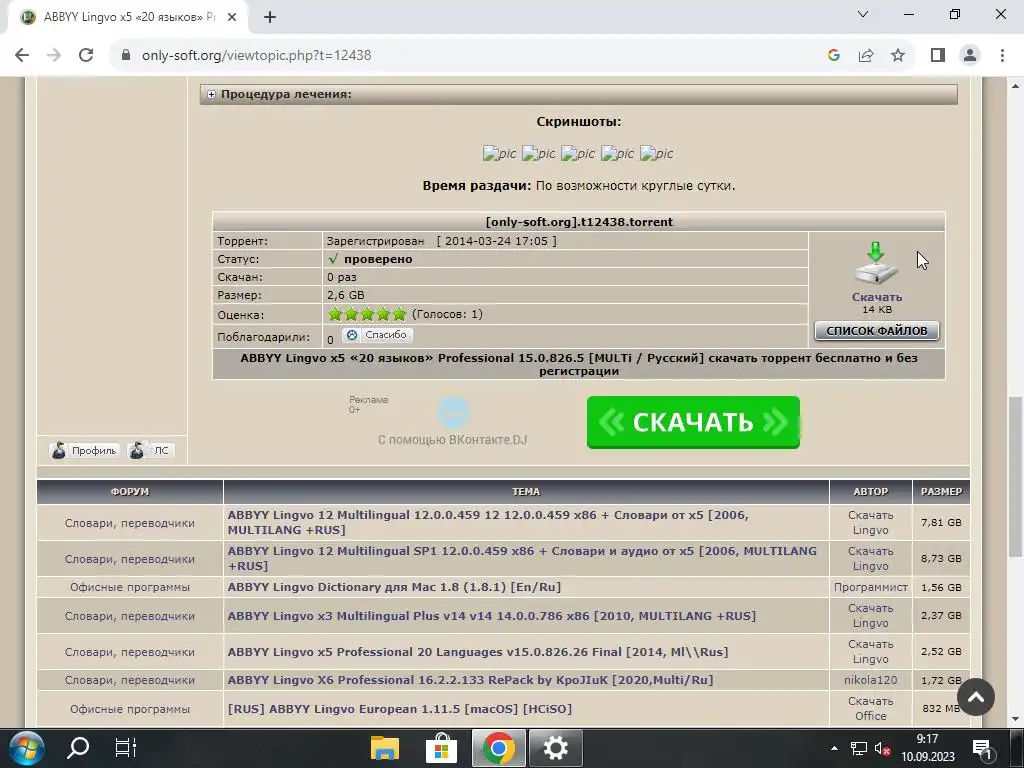Click the Спасибо thanks button
Image resolution: width=1024 pixels, height=768 pixels.
pos(377,335)
